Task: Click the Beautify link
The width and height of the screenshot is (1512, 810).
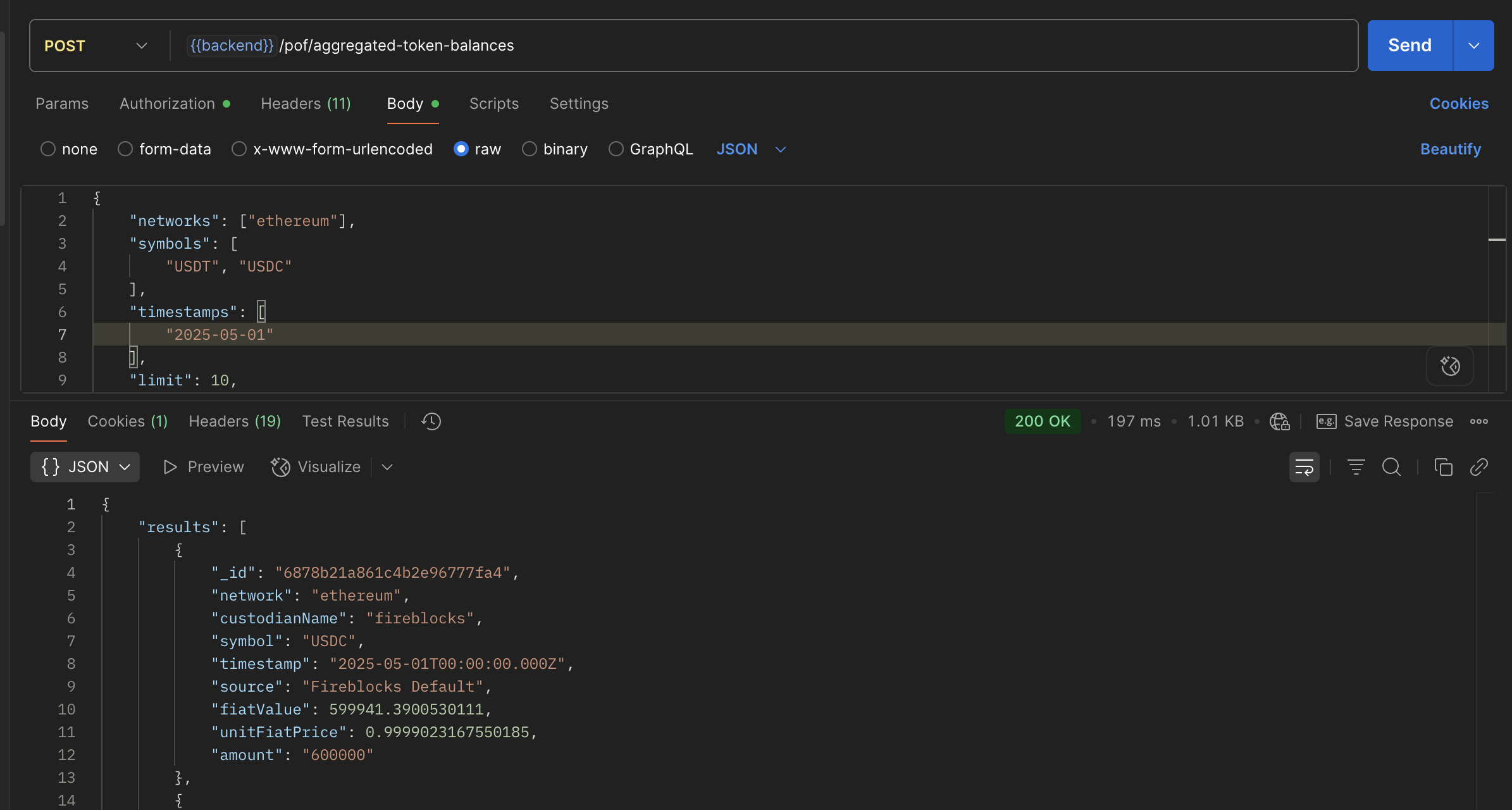Action: (x=1450, y=149)
